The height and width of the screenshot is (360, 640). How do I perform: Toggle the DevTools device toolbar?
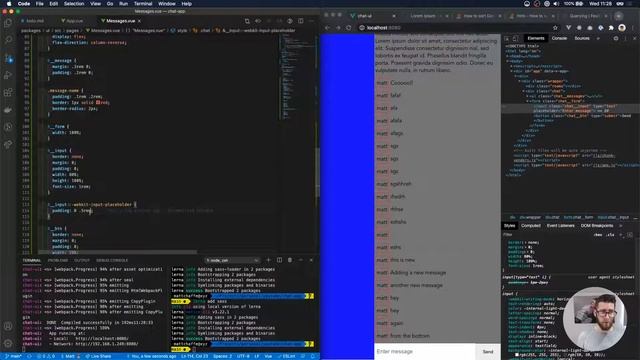tap(516, 38)
